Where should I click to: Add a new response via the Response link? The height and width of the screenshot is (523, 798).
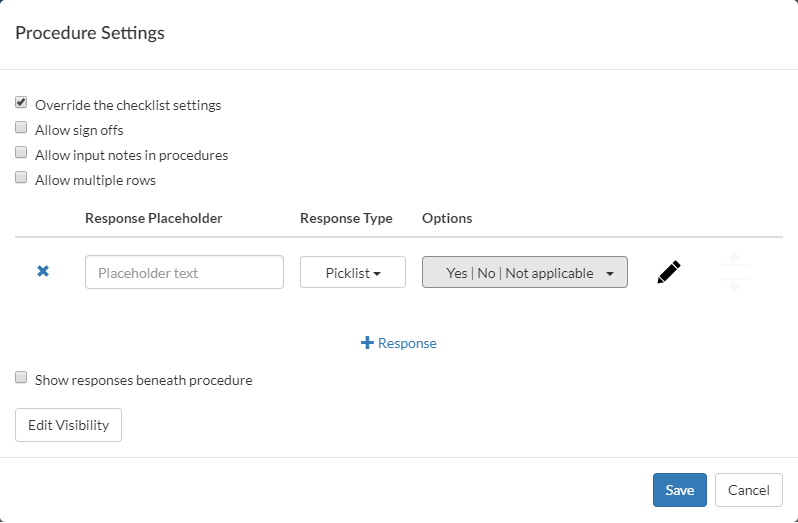click(x=407, y=343)
